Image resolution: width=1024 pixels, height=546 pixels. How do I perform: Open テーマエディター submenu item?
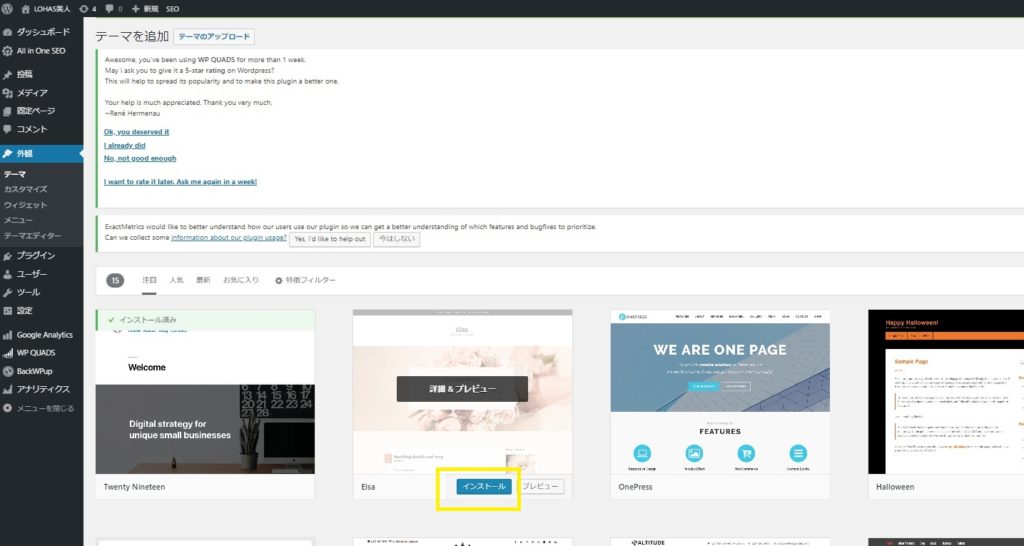click(x=33, y=236)
